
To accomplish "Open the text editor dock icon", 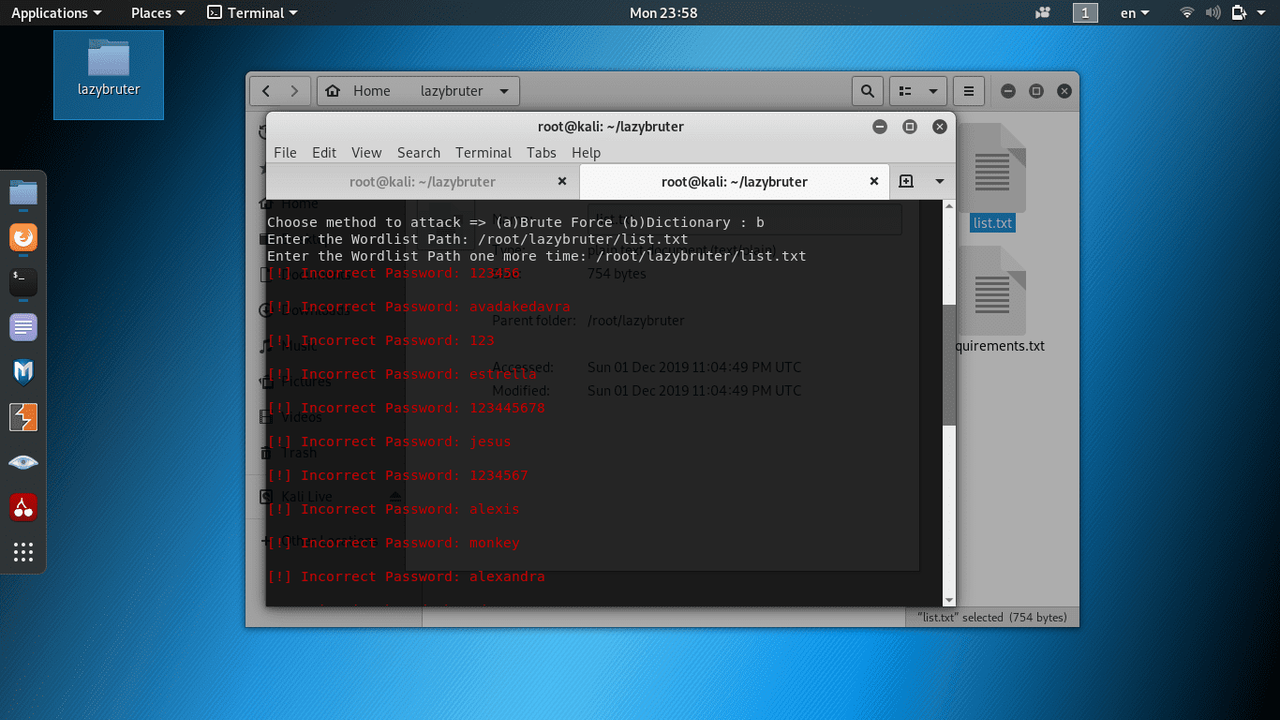I will pyautogui.click(x=23, y=327).
